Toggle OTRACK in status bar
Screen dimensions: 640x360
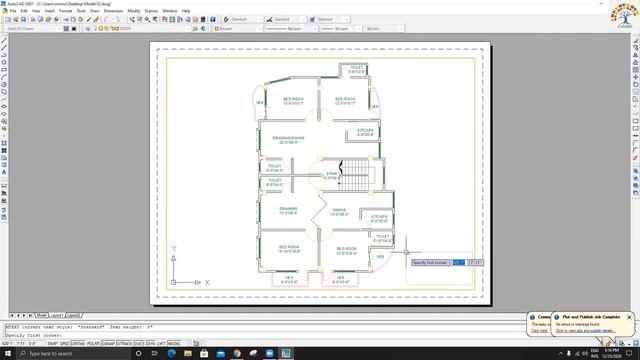click(x=124, y=344)
